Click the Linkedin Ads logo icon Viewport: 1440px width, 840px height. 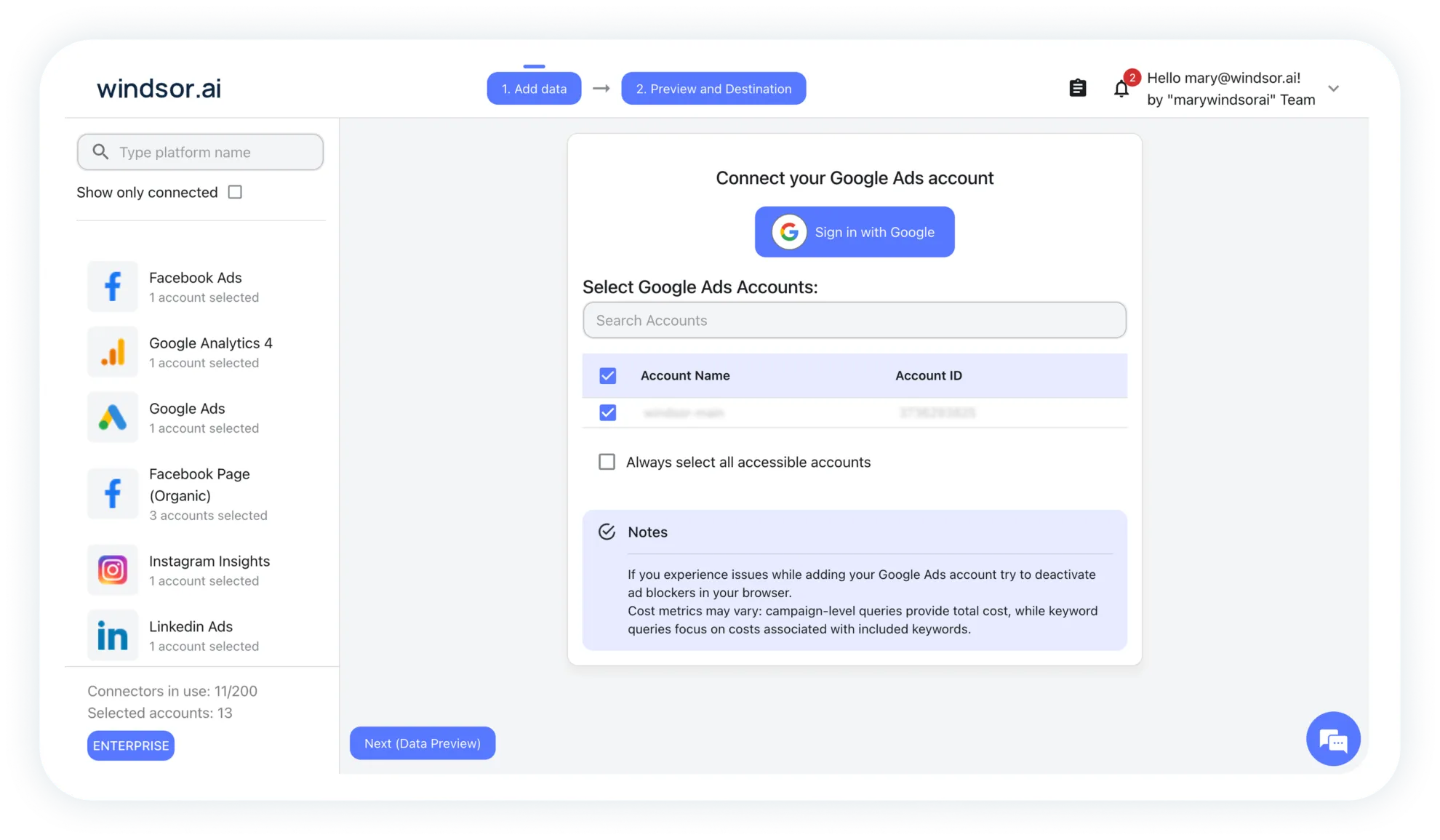point(113,636)
